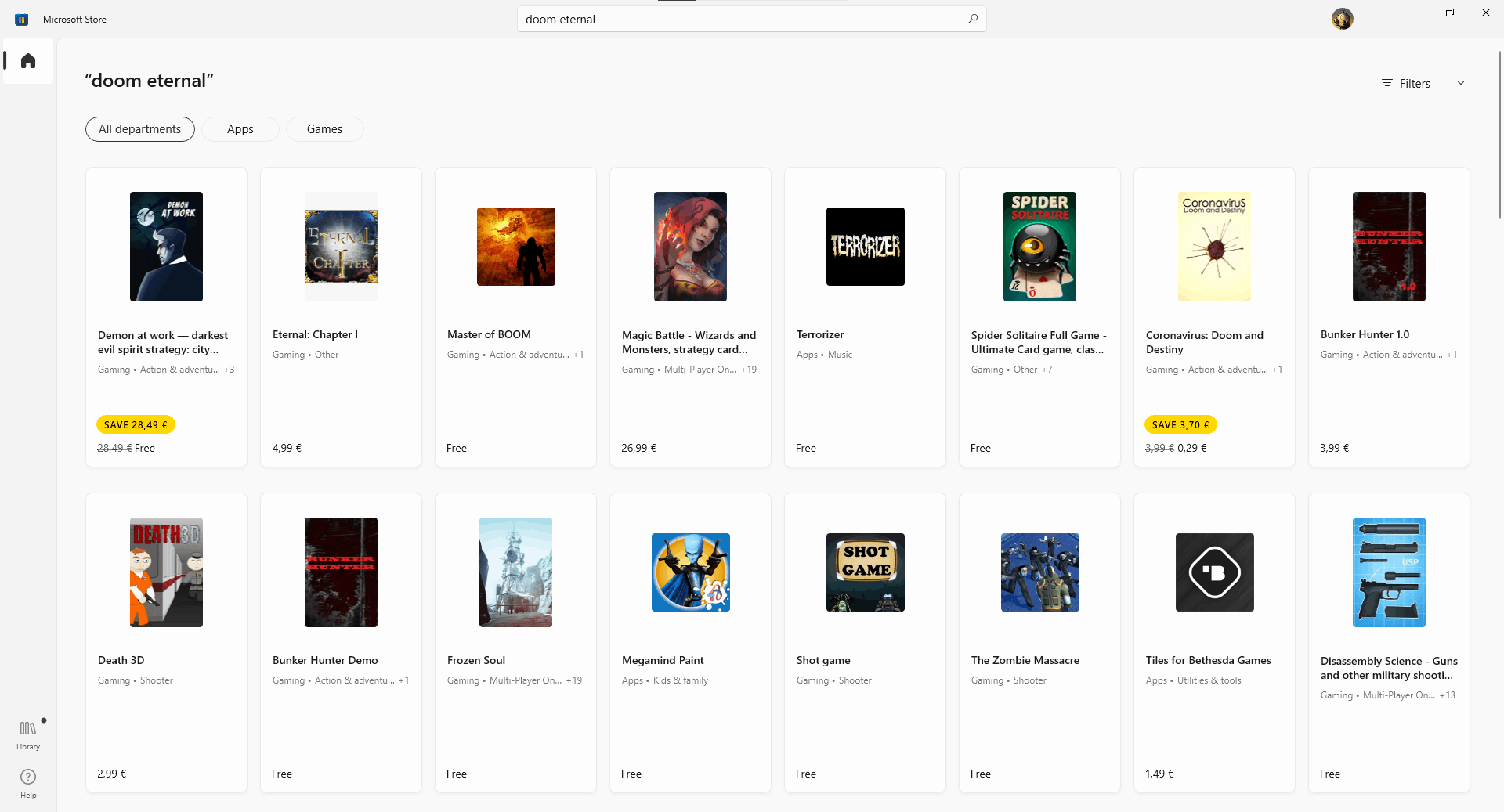Click the Bunker Hunter 1.0 title
The height and width of the screenshot is (812, 1504).
pos(1365,334)
